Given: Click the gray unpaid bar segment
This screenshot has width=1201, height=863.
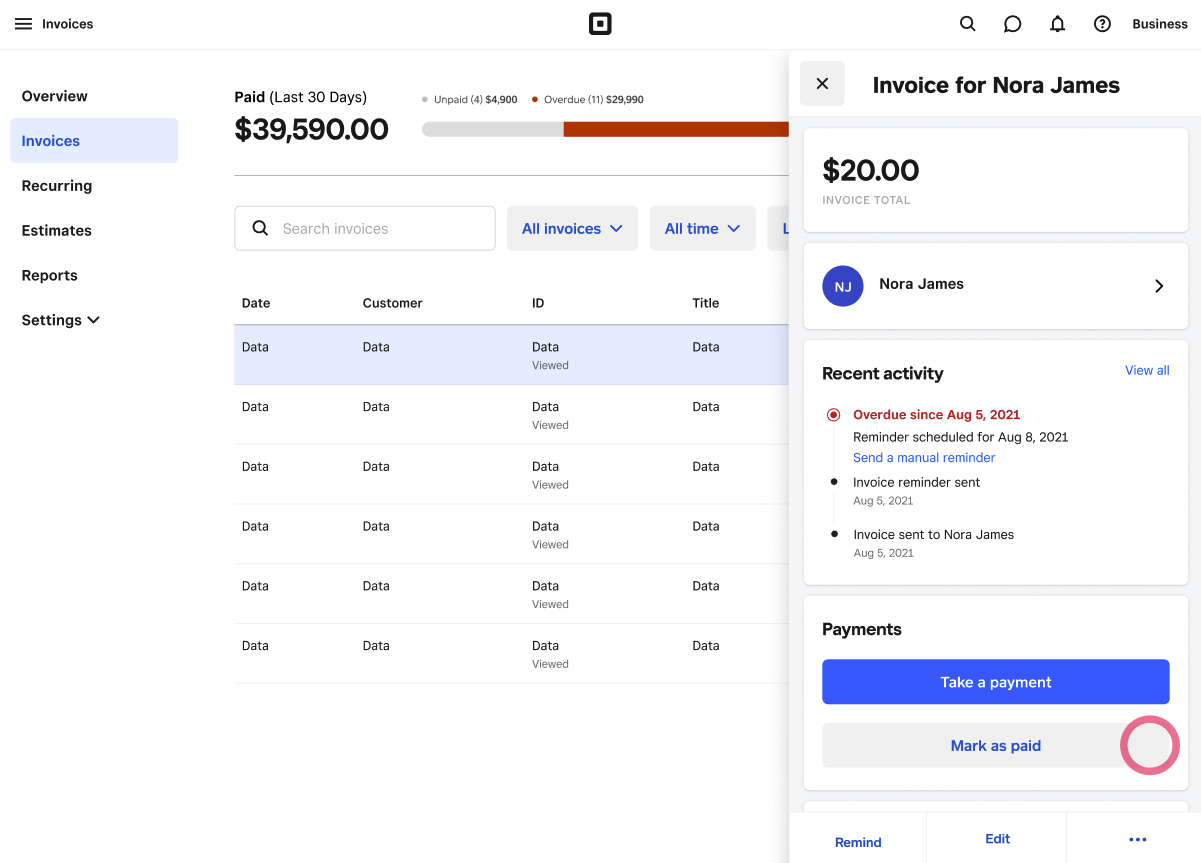Looking at the screenshot, I should pyautogui.click(x=493, y=129).
